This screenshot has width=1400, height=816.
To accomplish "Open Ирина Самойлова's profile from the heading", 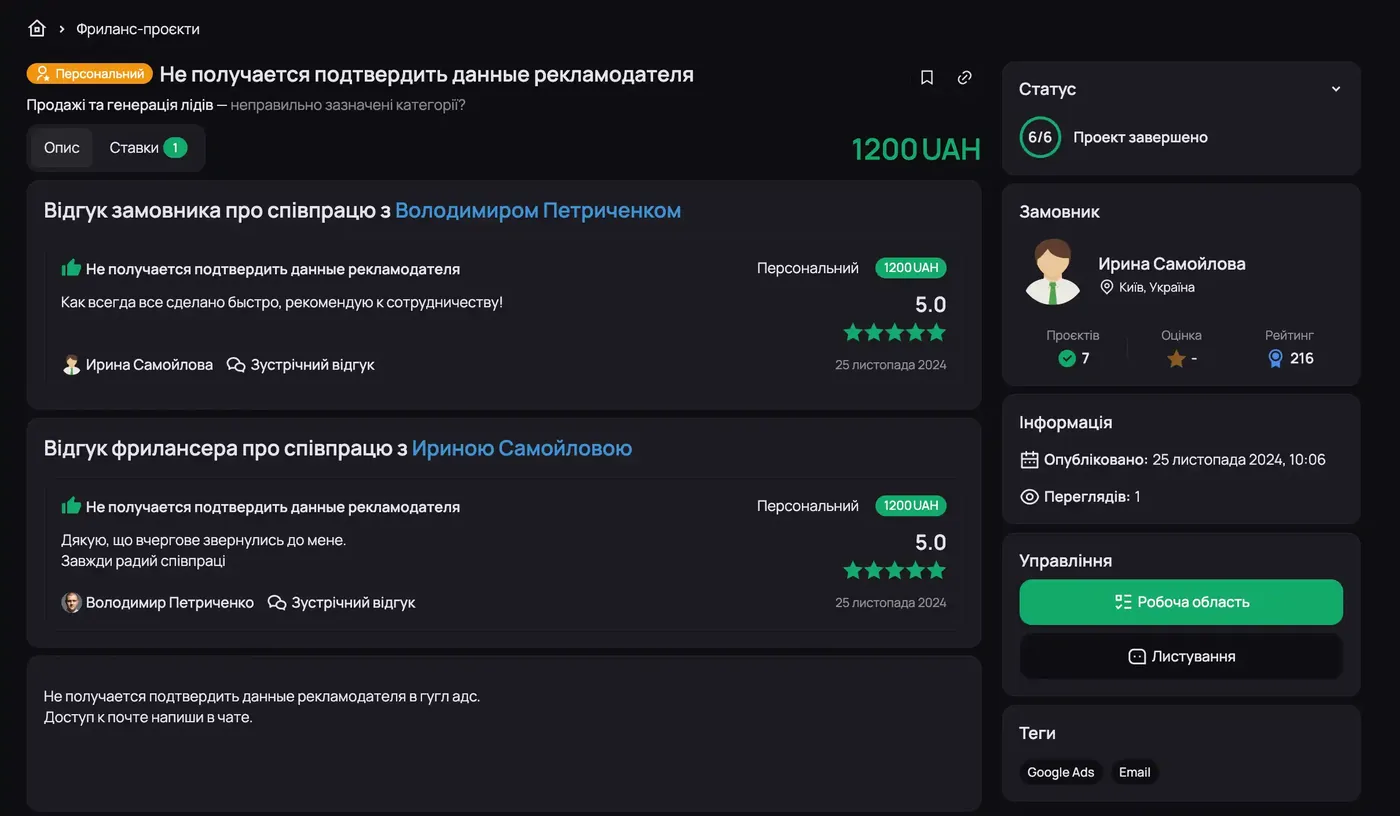I will pos(522,449).
